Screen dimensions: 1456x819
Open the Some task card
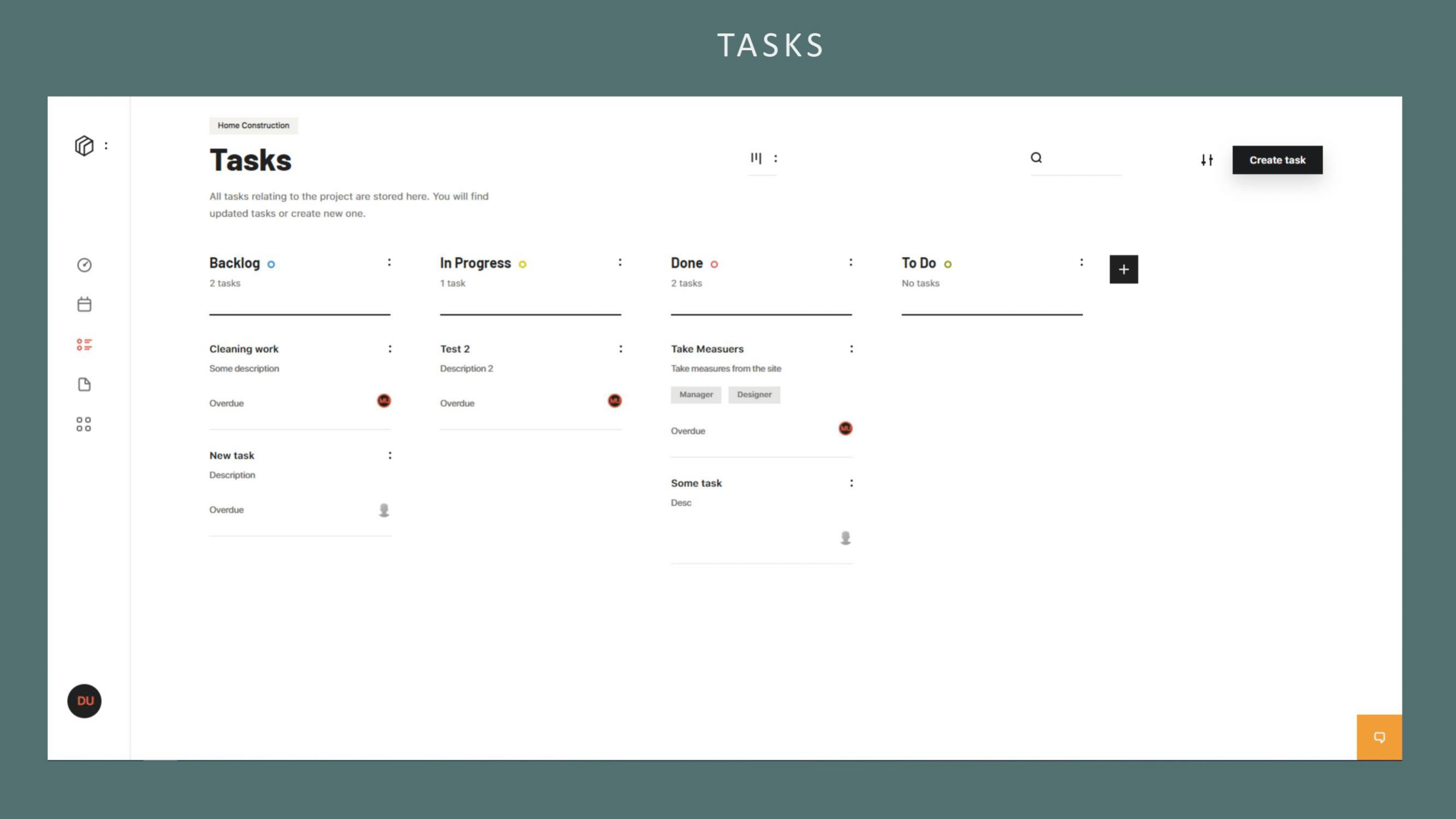(697, 483)
